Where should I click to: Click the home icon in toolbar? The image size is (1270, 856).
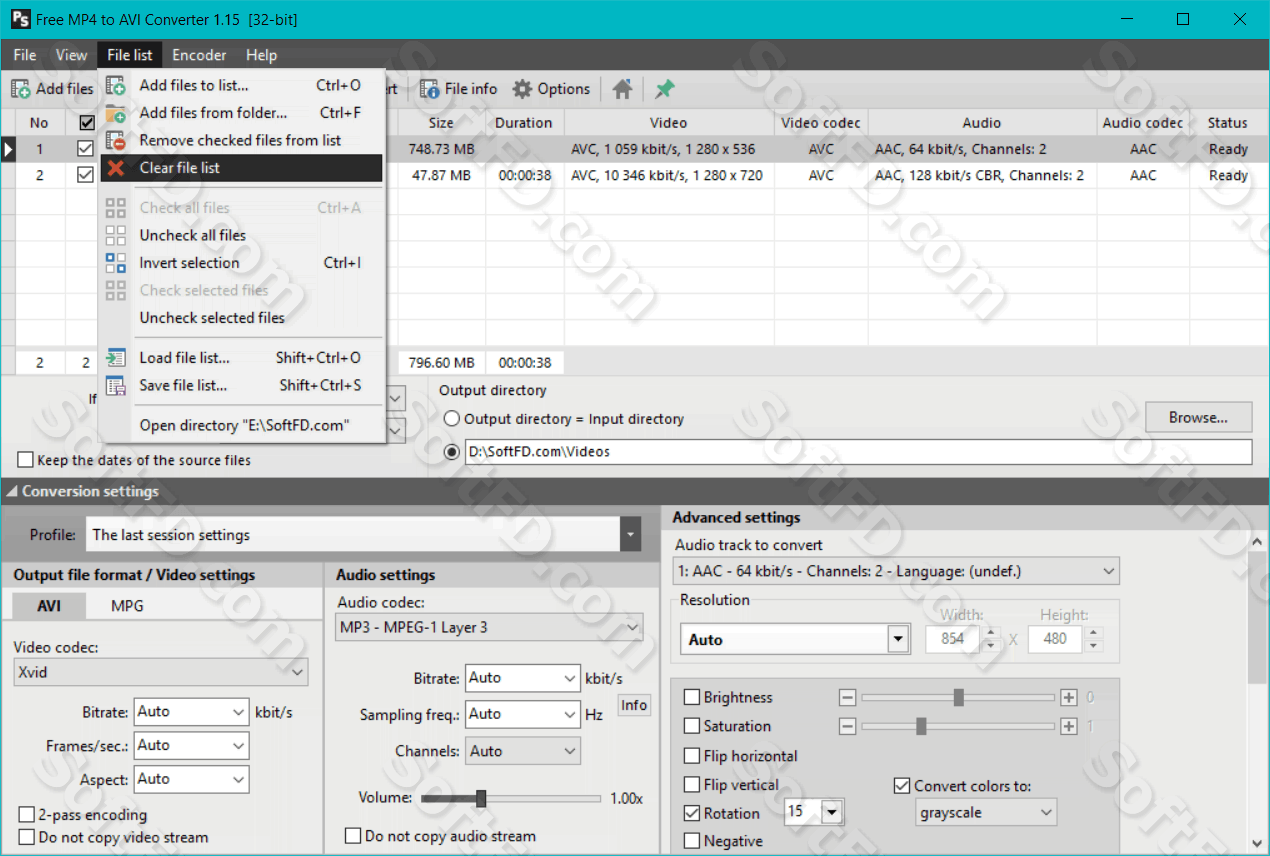pos(622,89)
